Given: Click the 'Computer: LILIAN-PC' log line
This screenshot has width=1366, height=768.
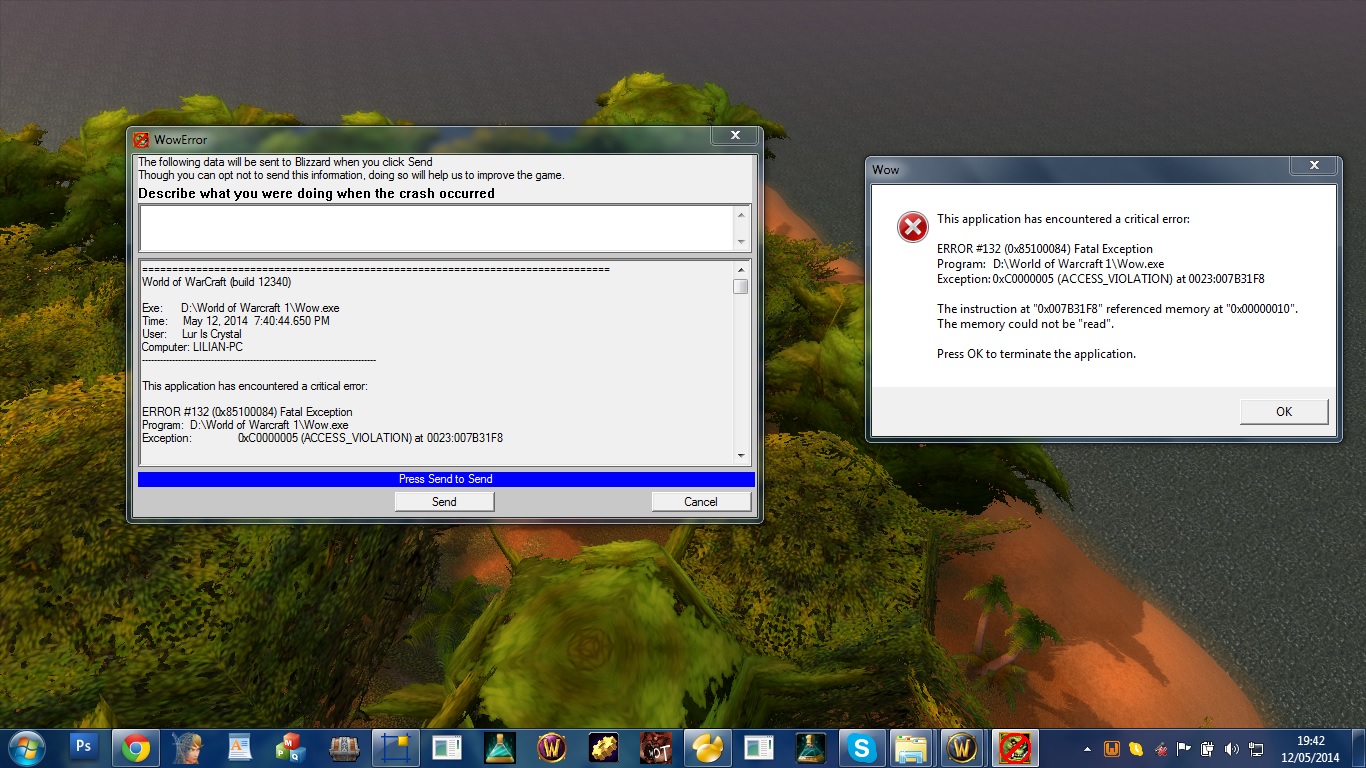Looking at the screenshot, I should click(192, 347).
